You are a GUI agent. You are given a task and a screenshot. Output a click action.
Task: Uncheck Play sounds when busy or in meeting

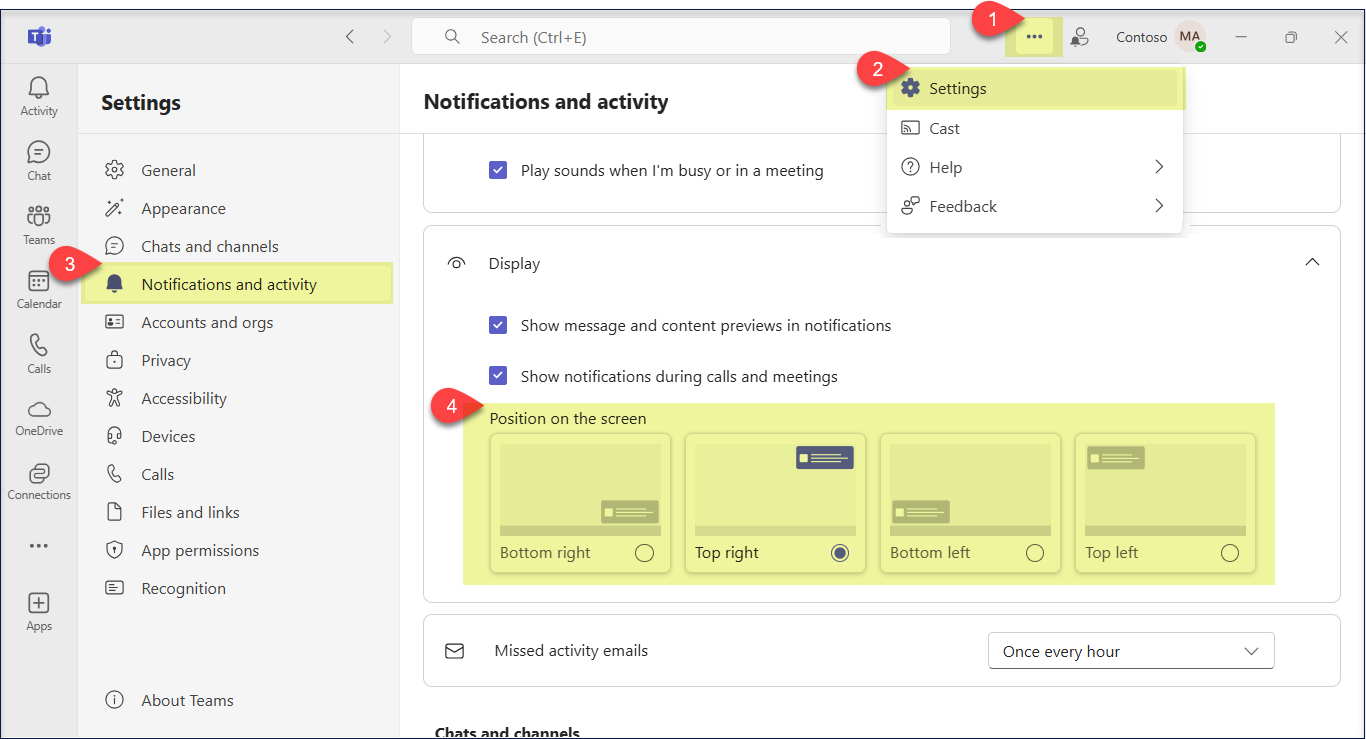click(x=498, y=170)
